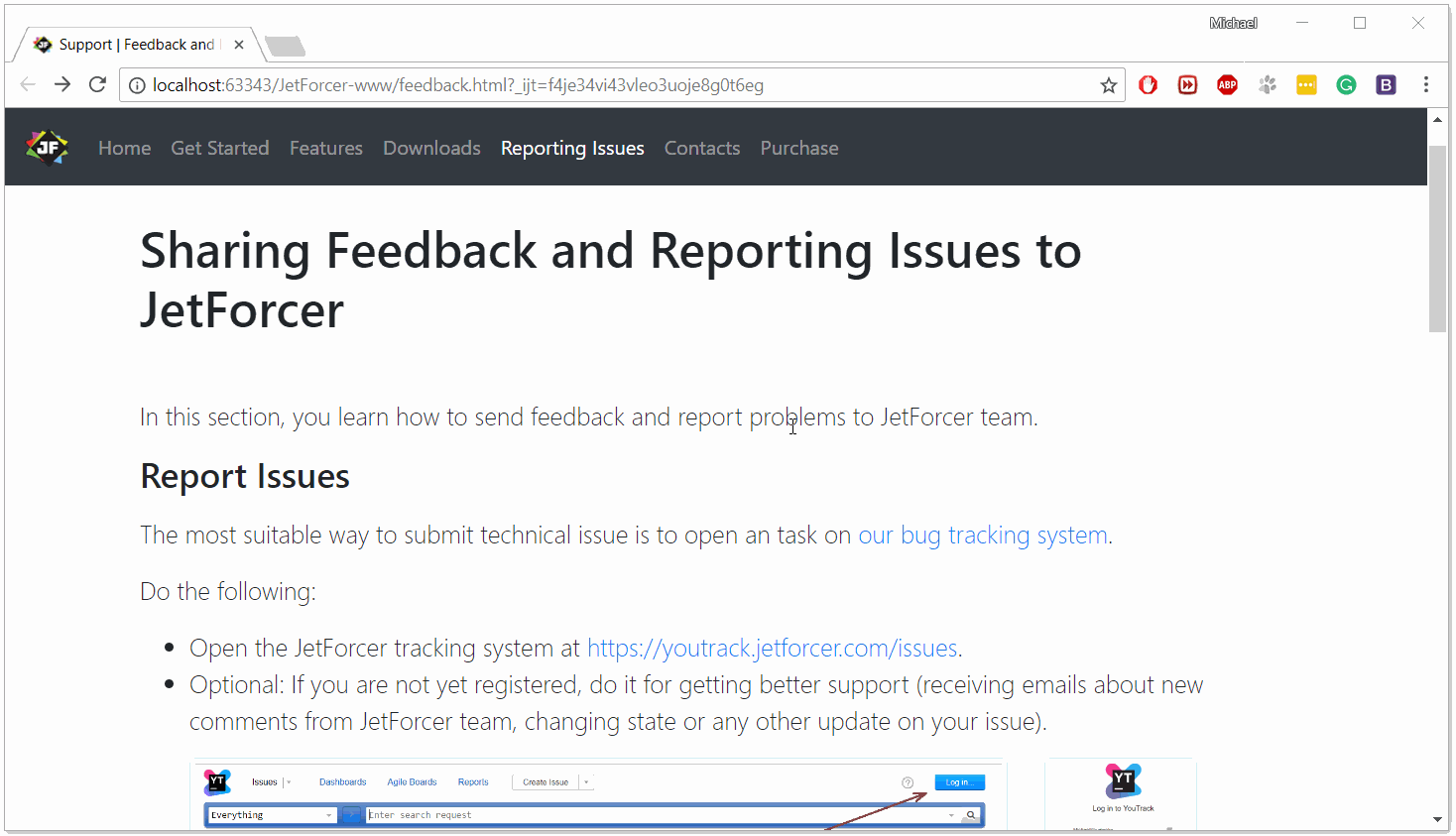Click the Michael profile button

pyautogui.click(x=1233, y=23)
